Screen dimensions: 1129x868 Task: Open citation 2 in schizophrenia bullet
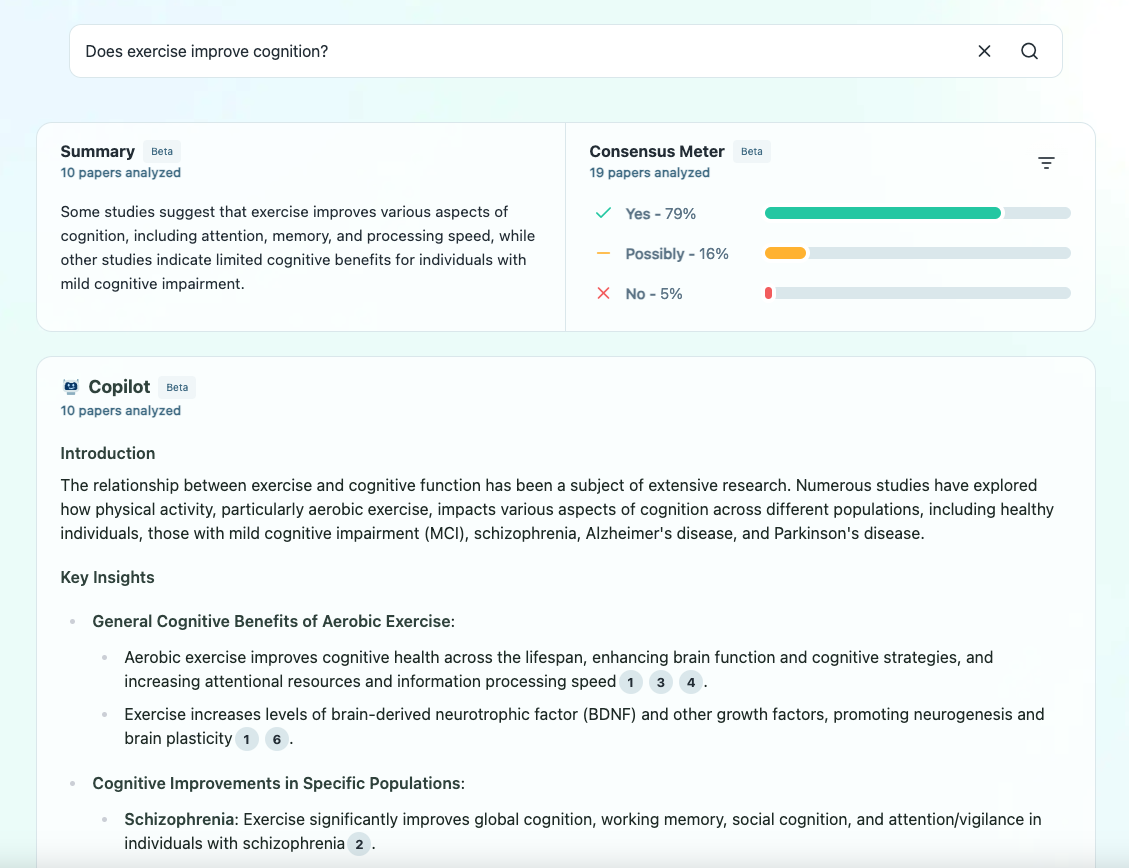click(x=359, y=844)
